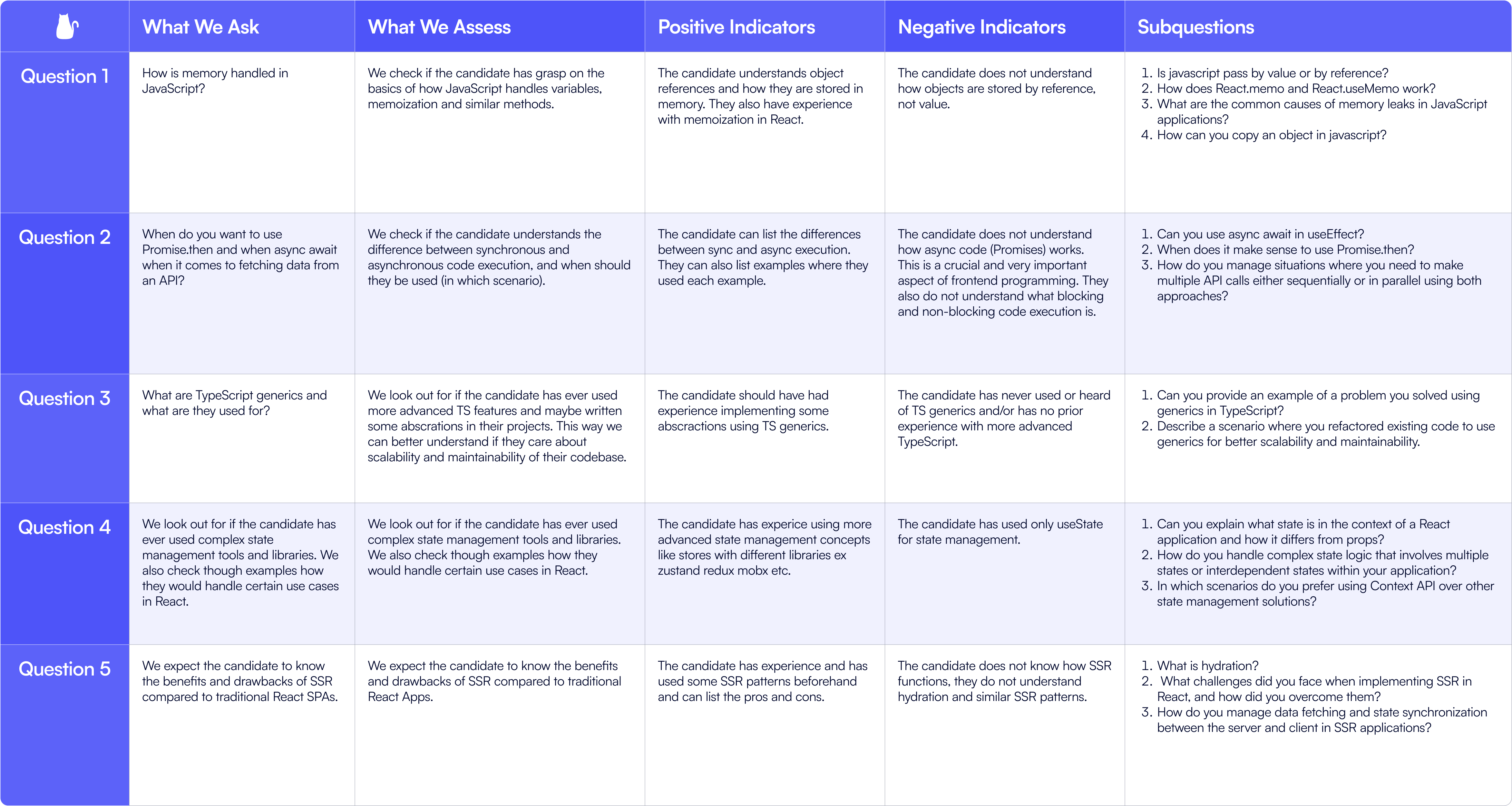Click "How is memory handled in JavaScript?" cell
Viewport: 1512px width, 806px height.
pyautogui.click(x=215, y=81)
